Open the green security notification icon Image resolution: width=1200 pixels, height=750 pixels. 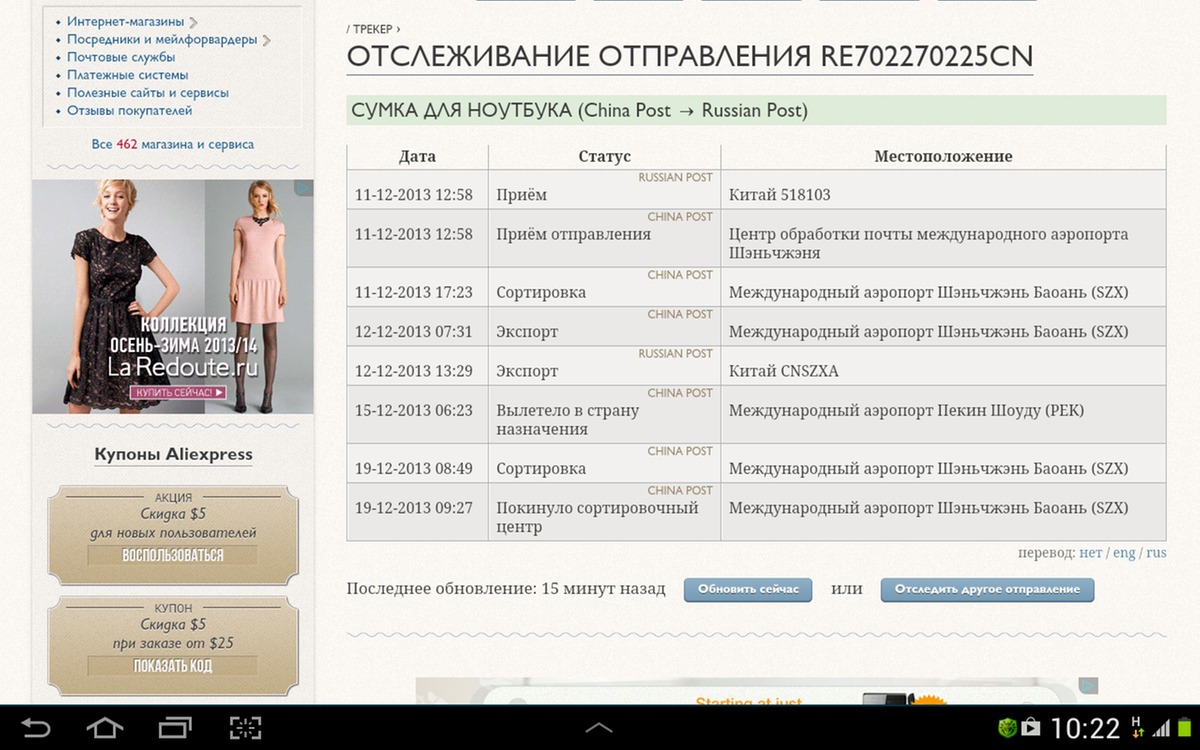[1008, 727]
